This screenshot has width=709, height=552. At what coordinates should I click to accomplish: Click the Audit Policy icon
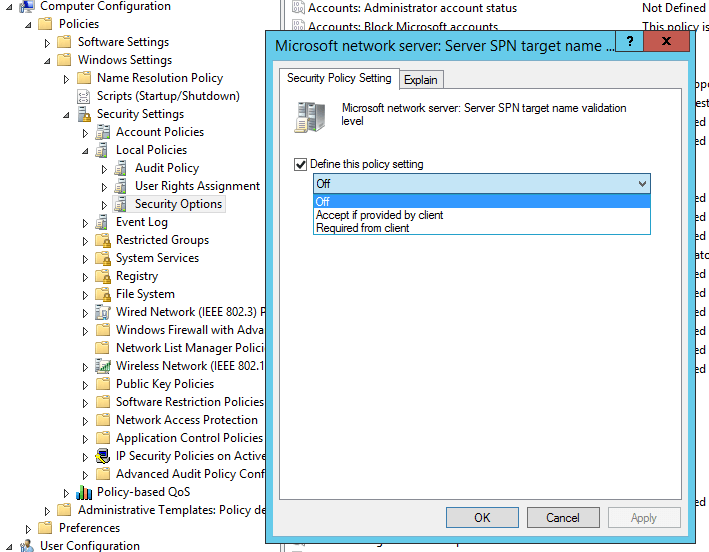121,168
